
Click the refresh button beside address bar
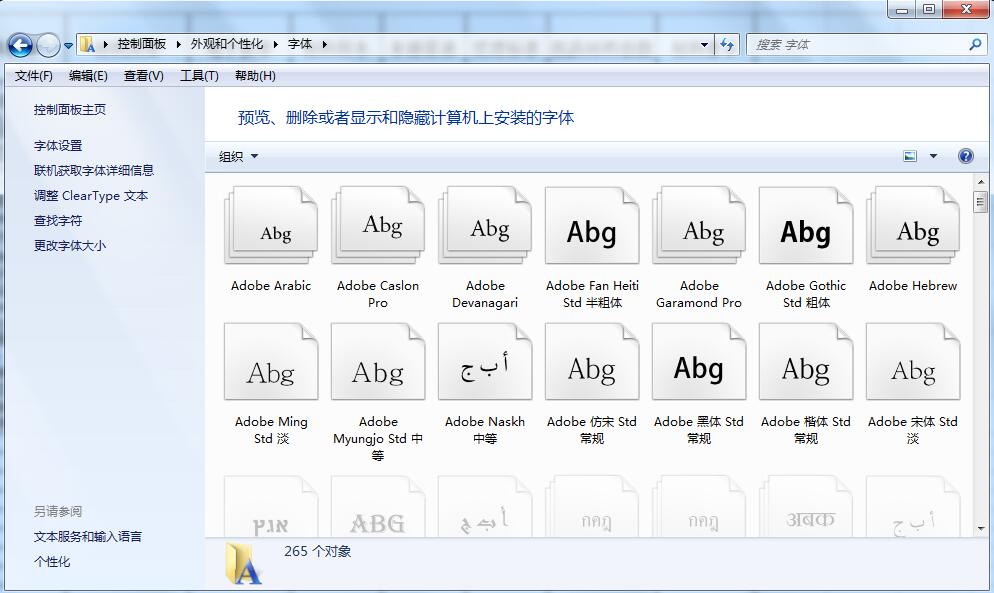pos(727,44)
